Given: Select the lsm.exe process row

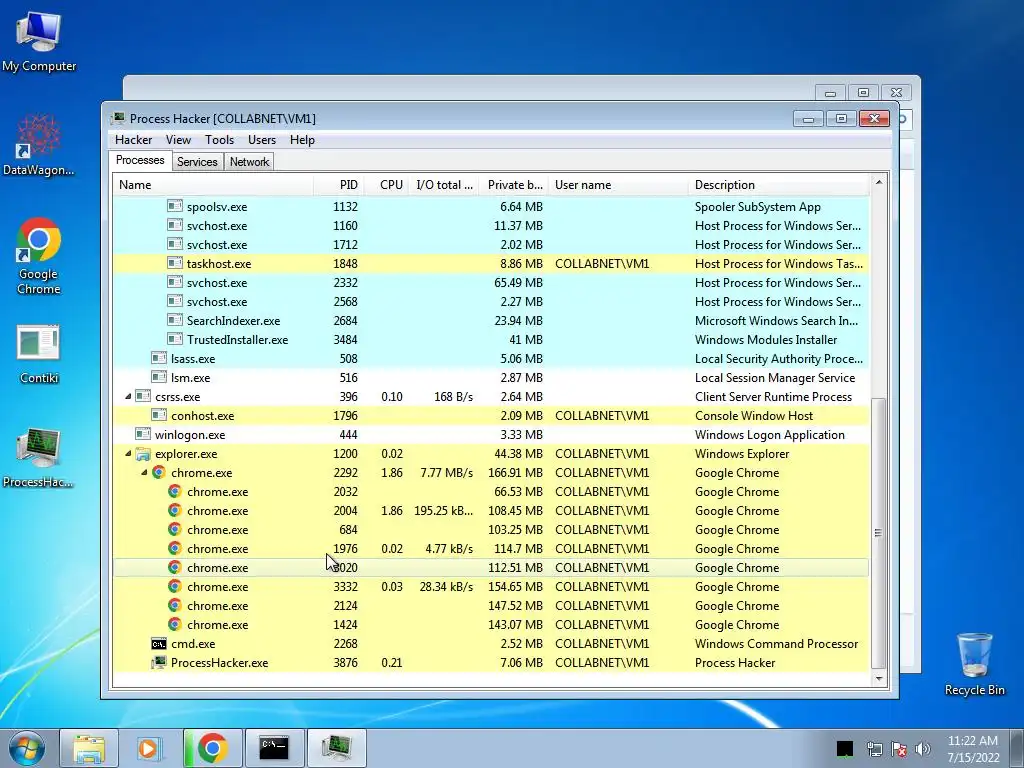Looking at the screenshot, I should pos(491,377).
